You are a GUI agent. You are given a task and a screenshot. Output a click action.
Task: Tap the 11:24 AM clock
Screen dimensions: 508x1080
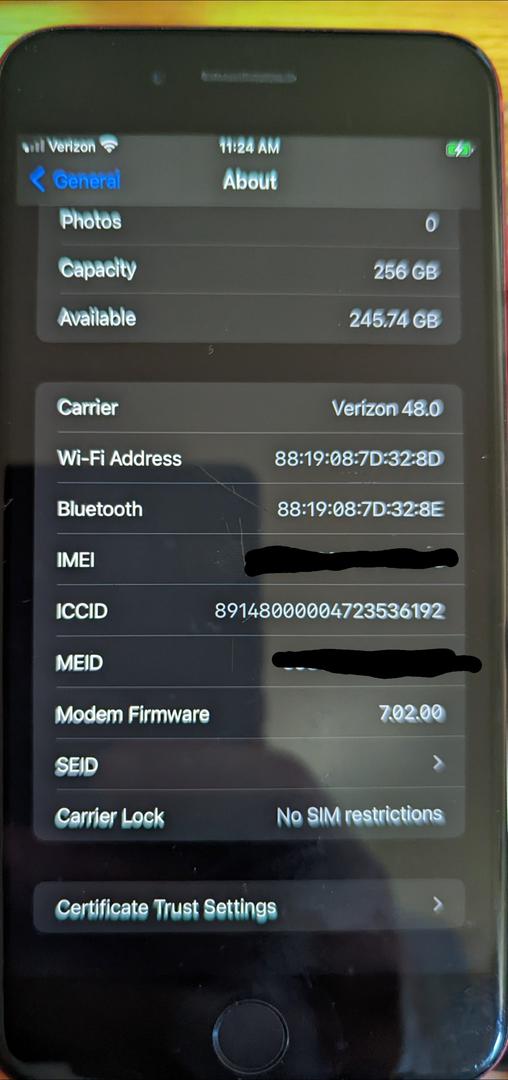[x=249, y=146]
